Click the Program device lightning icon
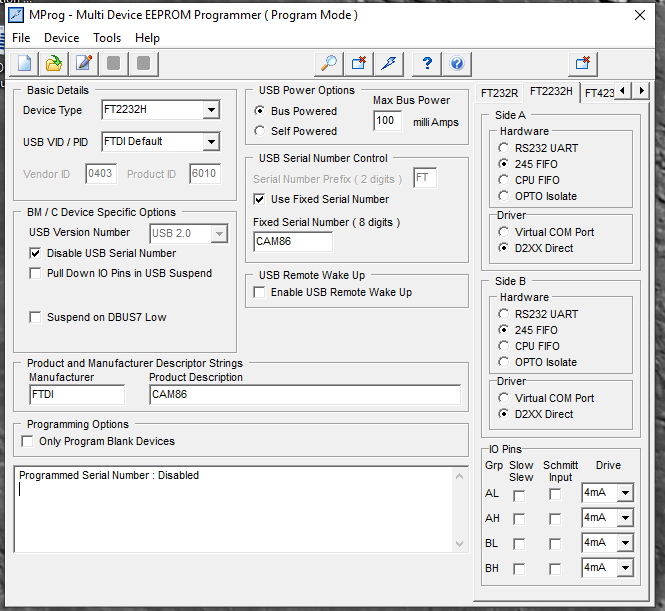The height and width of the screenshot is (611, 665). (388, 64)
